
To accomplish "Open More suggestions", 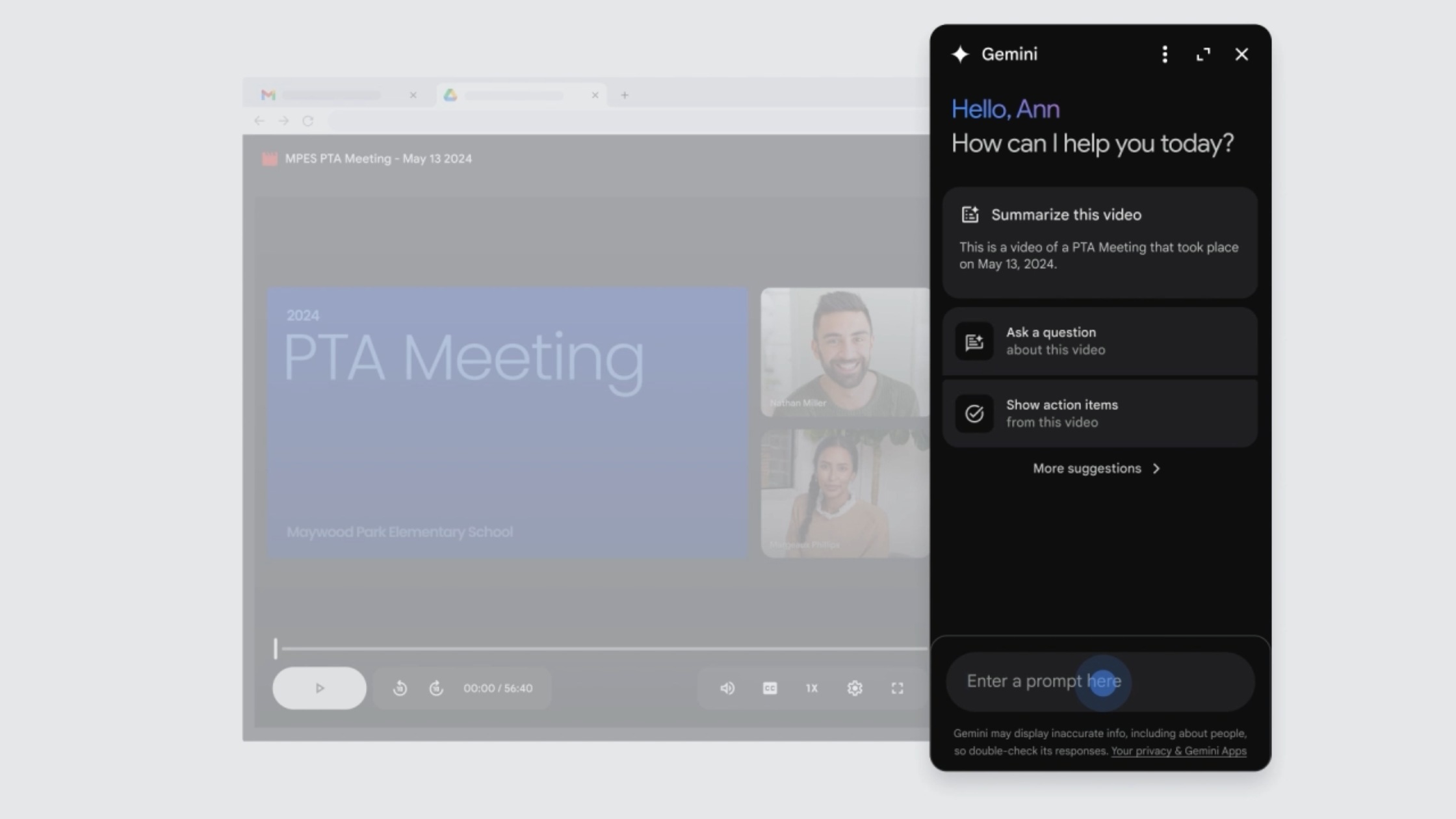I will click(1097, 469).
